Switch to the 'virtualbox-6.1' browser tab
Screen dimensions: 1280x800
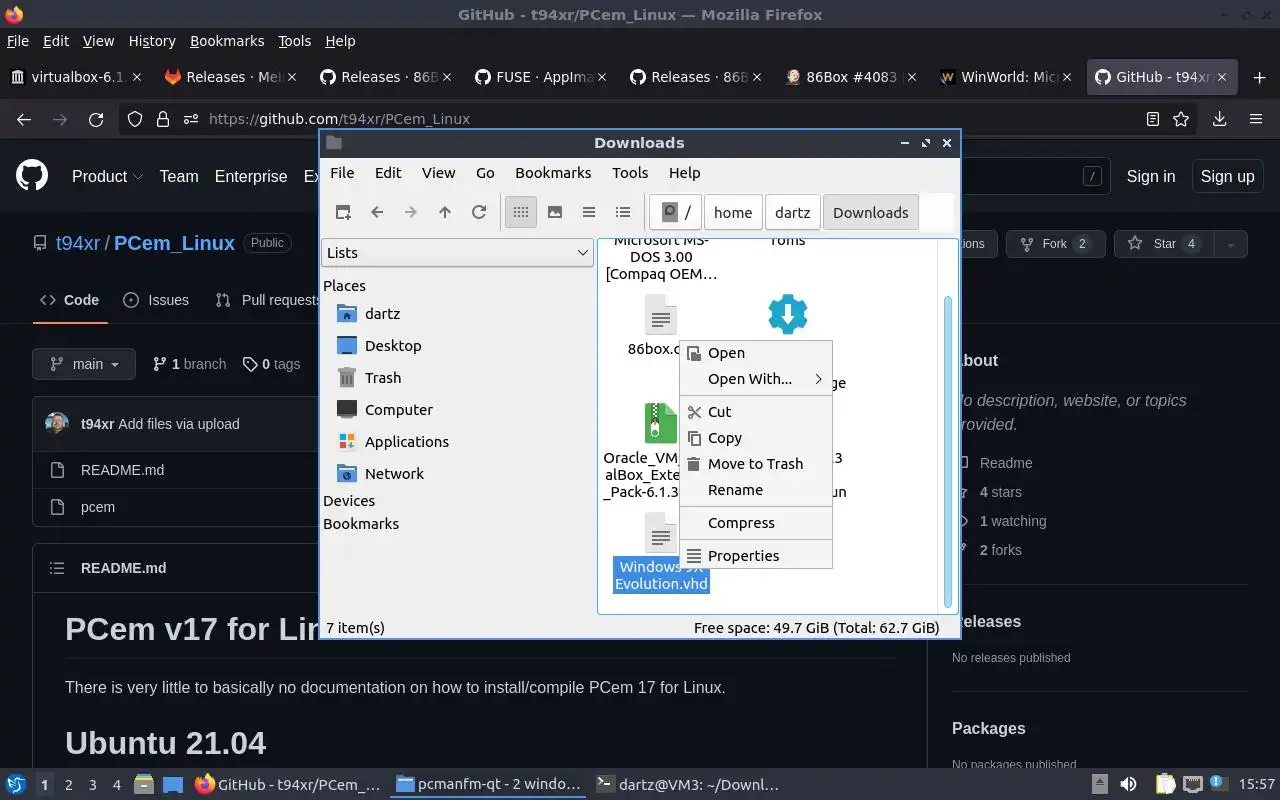click(x=76, y=77)
